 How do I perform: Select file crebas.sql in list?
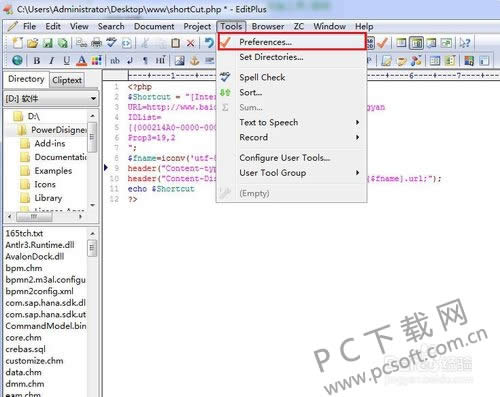tap(25, 349)
